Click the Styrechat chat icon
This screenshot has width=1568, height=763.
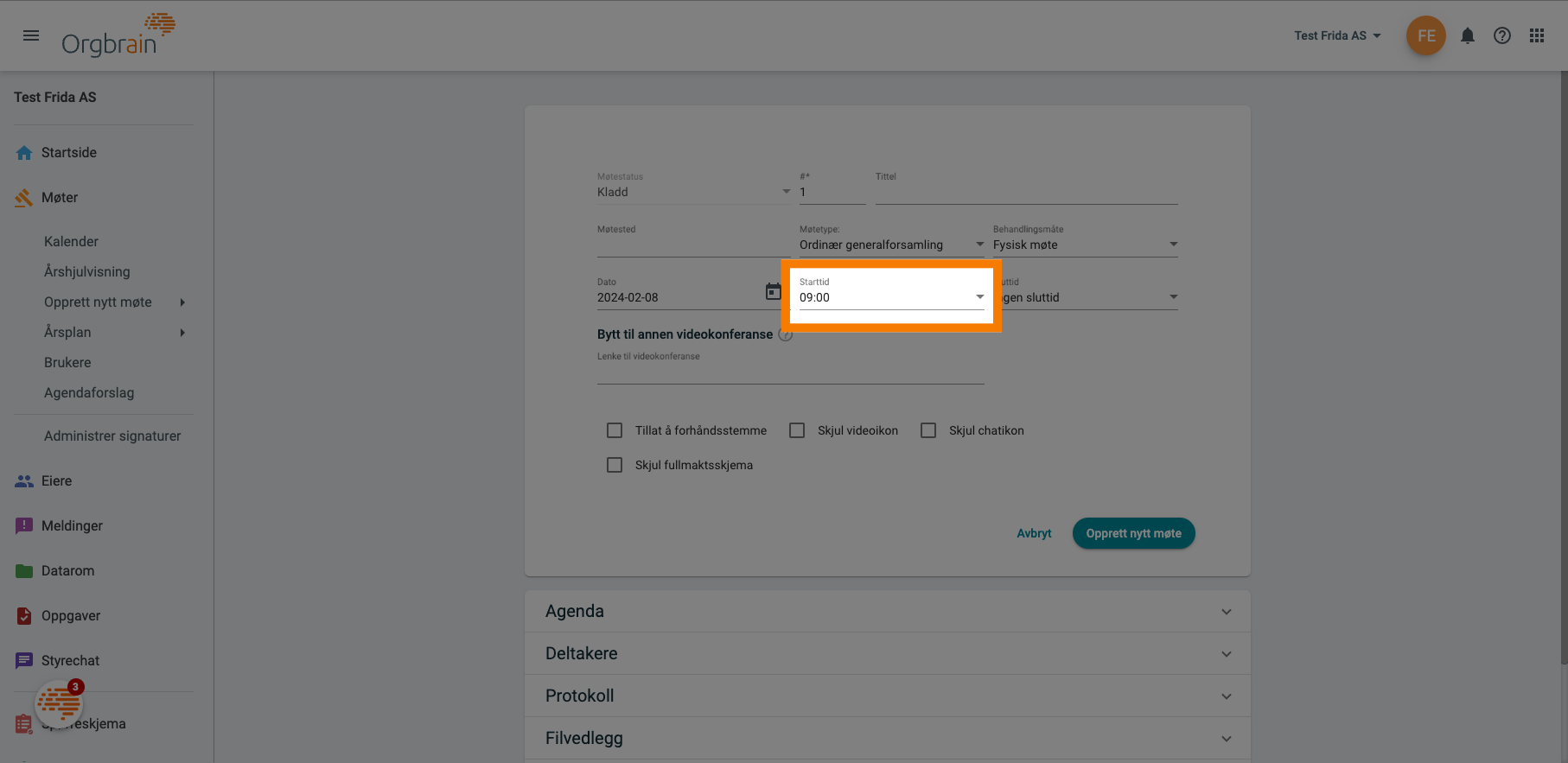click(24, 661)
